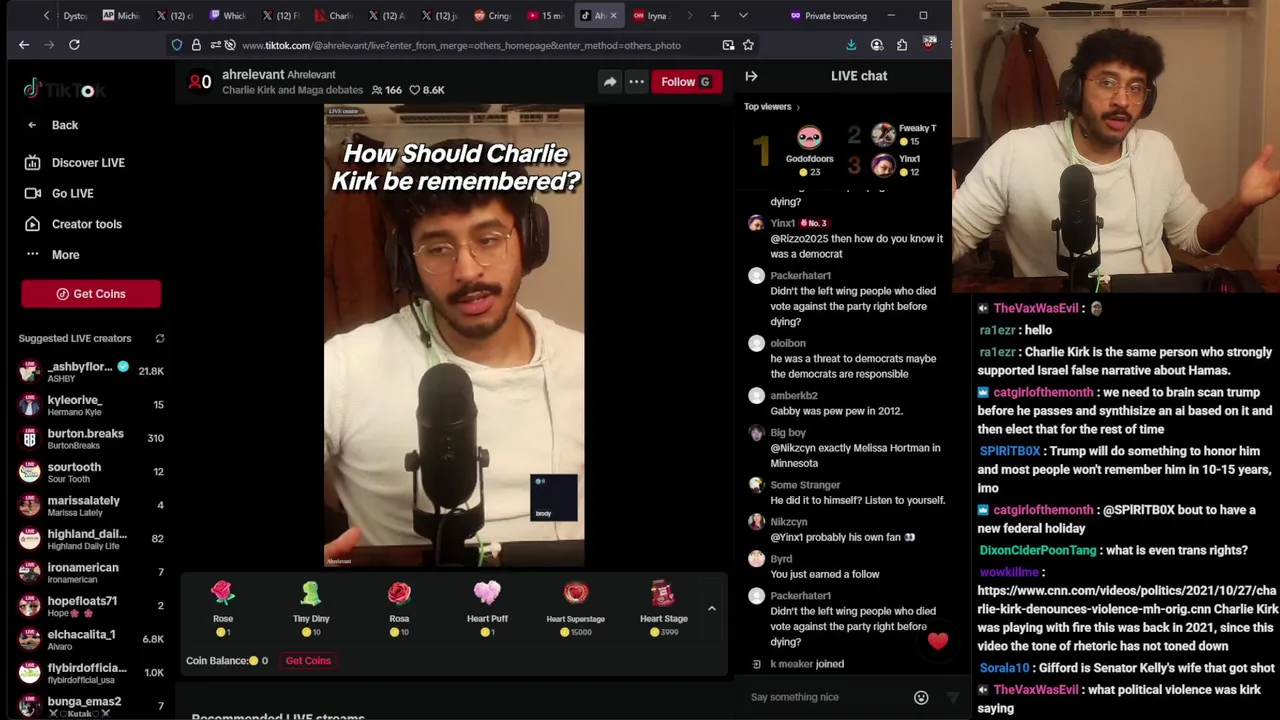
Task: Refresh the Suggested LIVE creators list
Action: (160, 339)
